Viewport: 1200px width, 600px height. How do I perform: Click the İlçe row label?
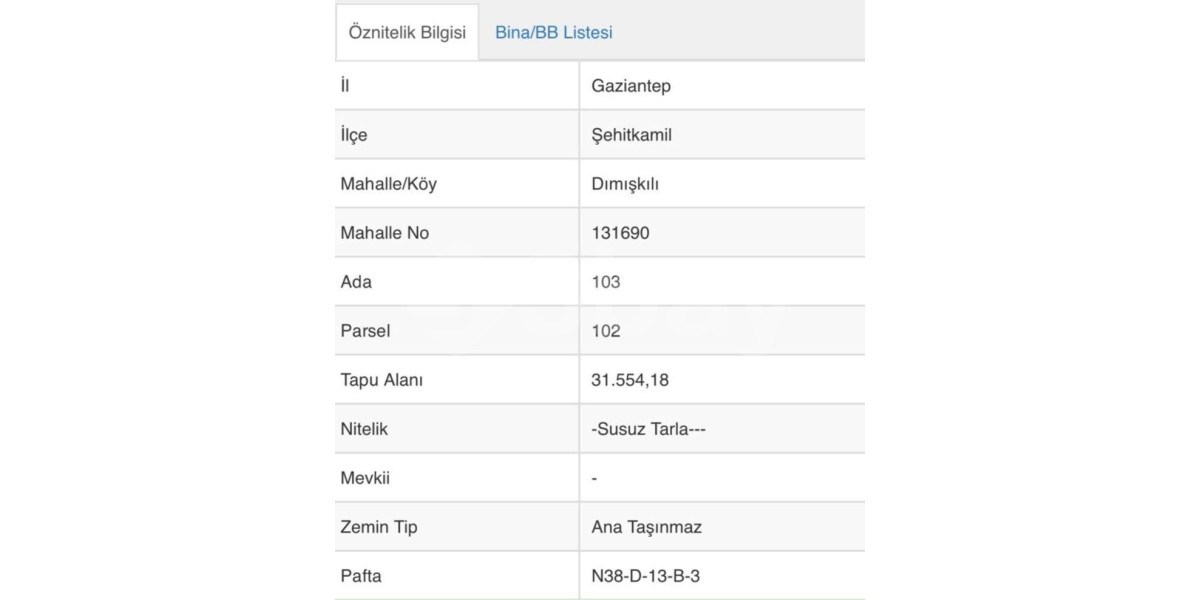click(x=354, y=135)
